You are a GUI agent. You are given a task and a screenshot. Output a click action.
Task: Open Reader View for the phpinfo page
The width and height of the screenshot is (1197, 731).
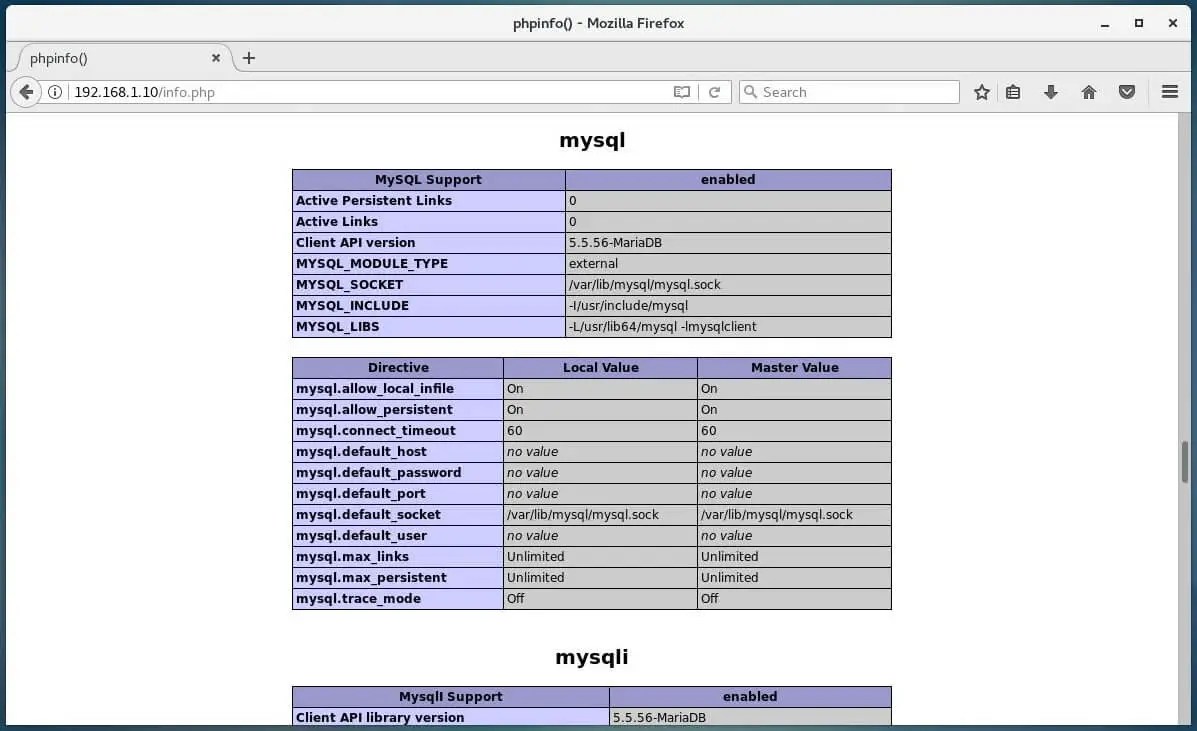(x=681, y=92)
